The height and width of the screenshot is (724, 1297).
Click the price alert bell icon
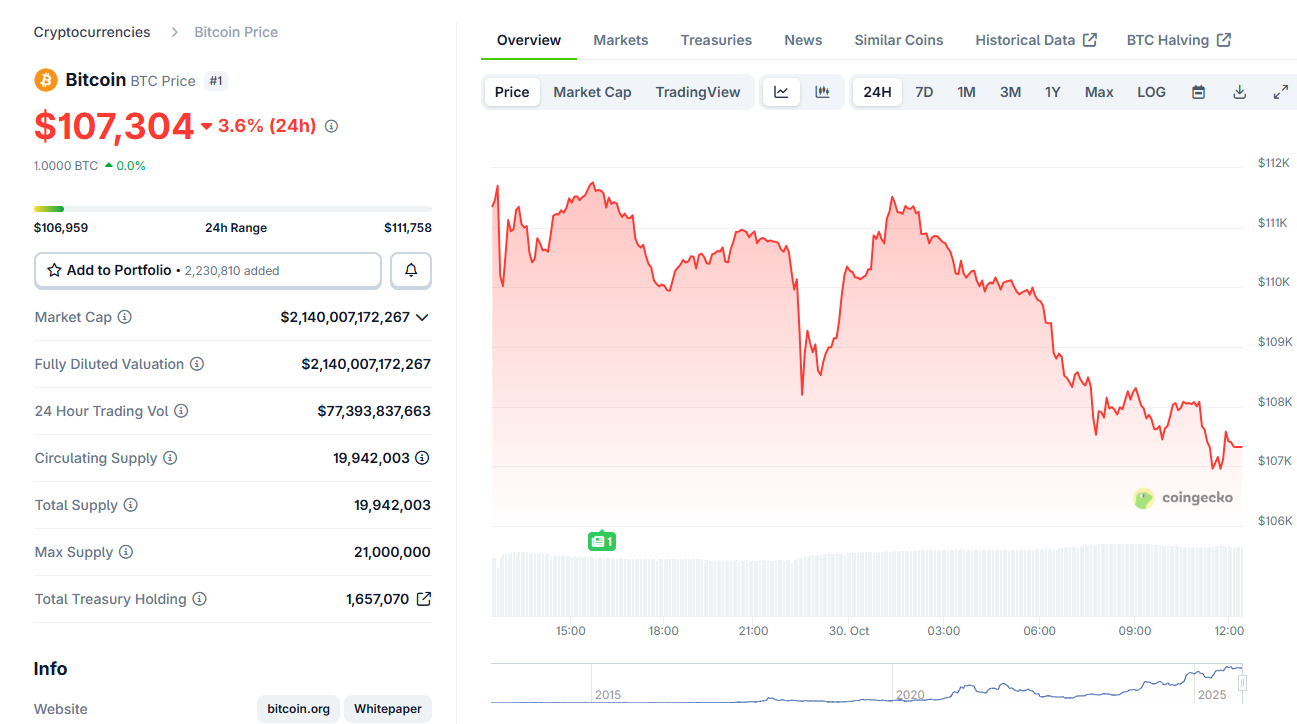[x=411, y=270]
